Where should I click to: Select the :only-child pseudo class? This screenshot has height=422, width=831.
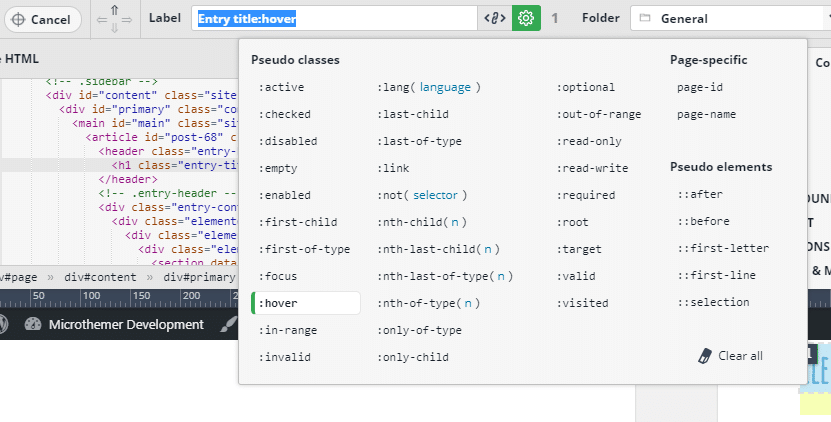click(x=413, y=358)
